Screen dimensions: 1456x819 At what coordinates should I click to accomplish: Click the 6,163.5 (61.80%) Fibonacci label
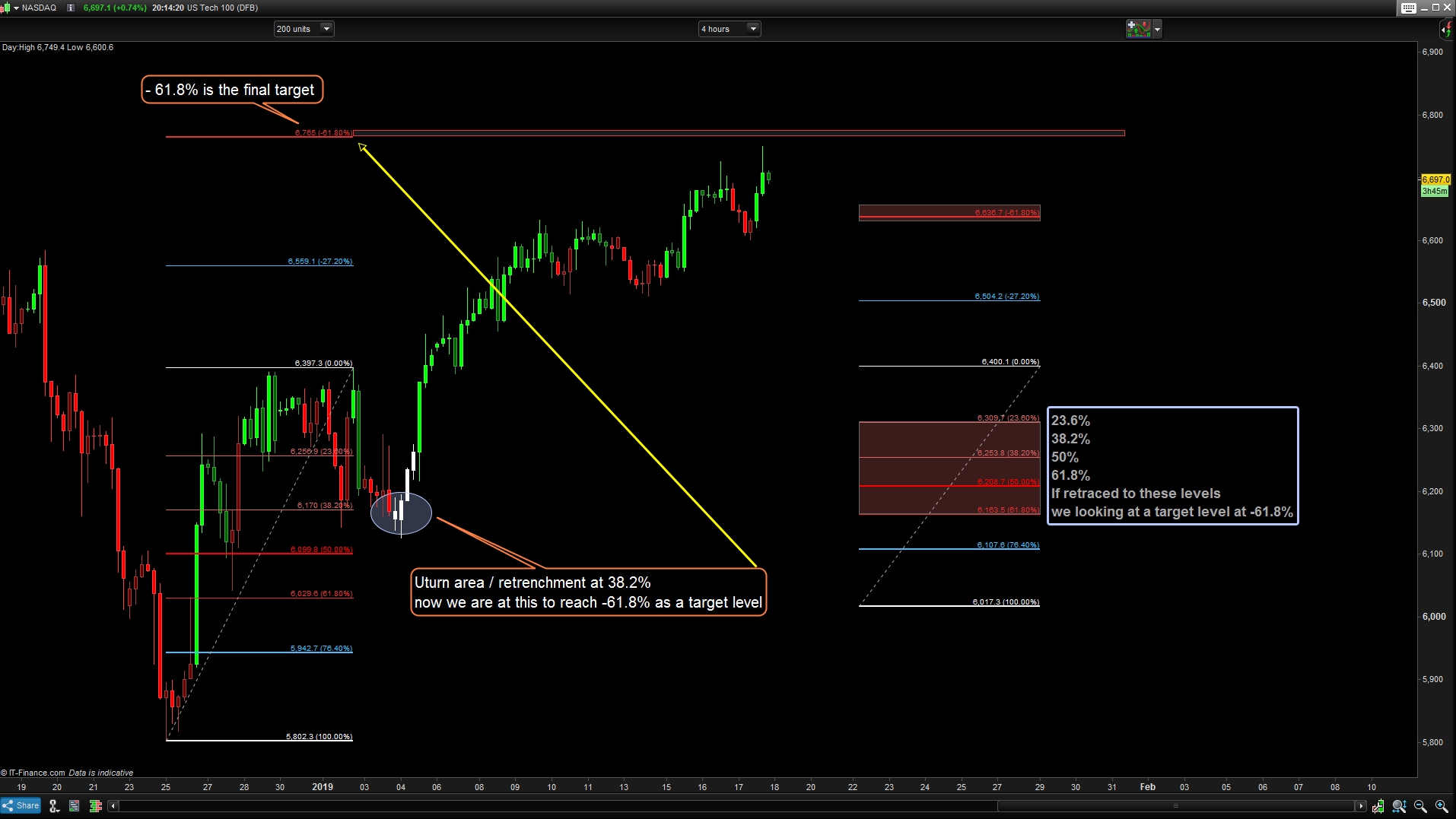1008,510
